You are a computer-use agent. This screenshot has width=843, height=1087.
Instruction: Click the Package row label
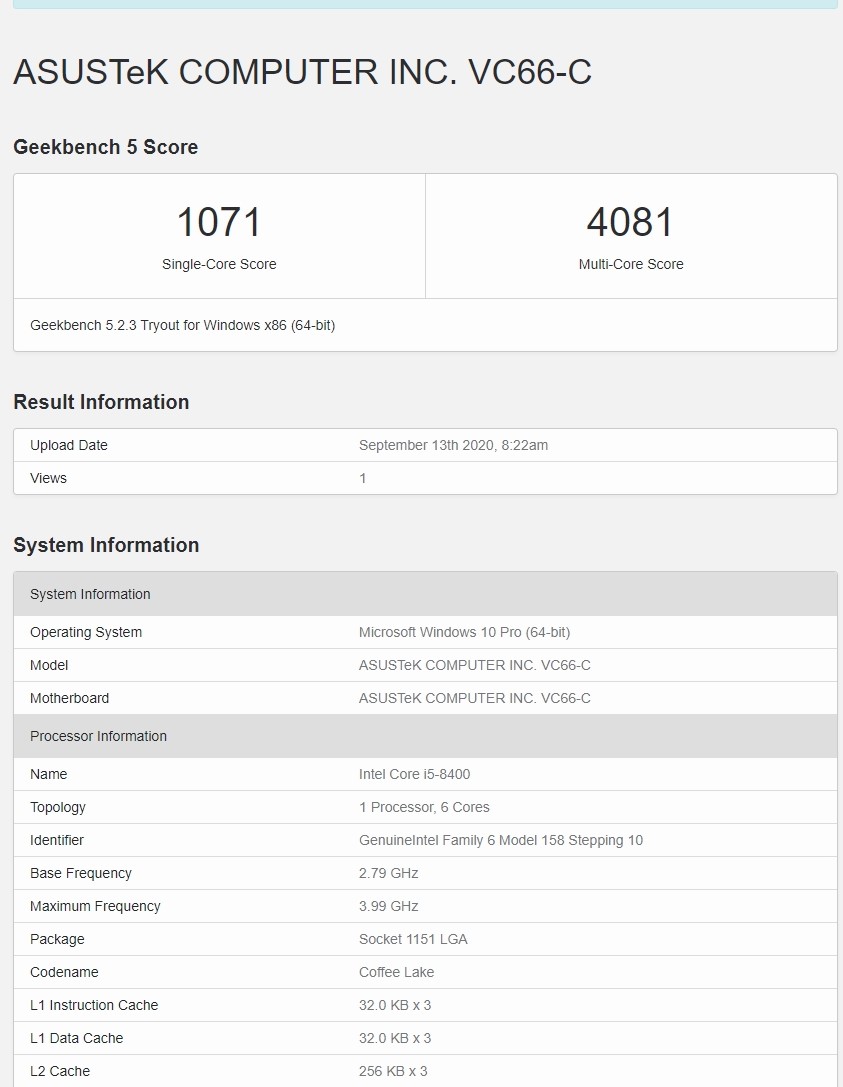point(58,939)
